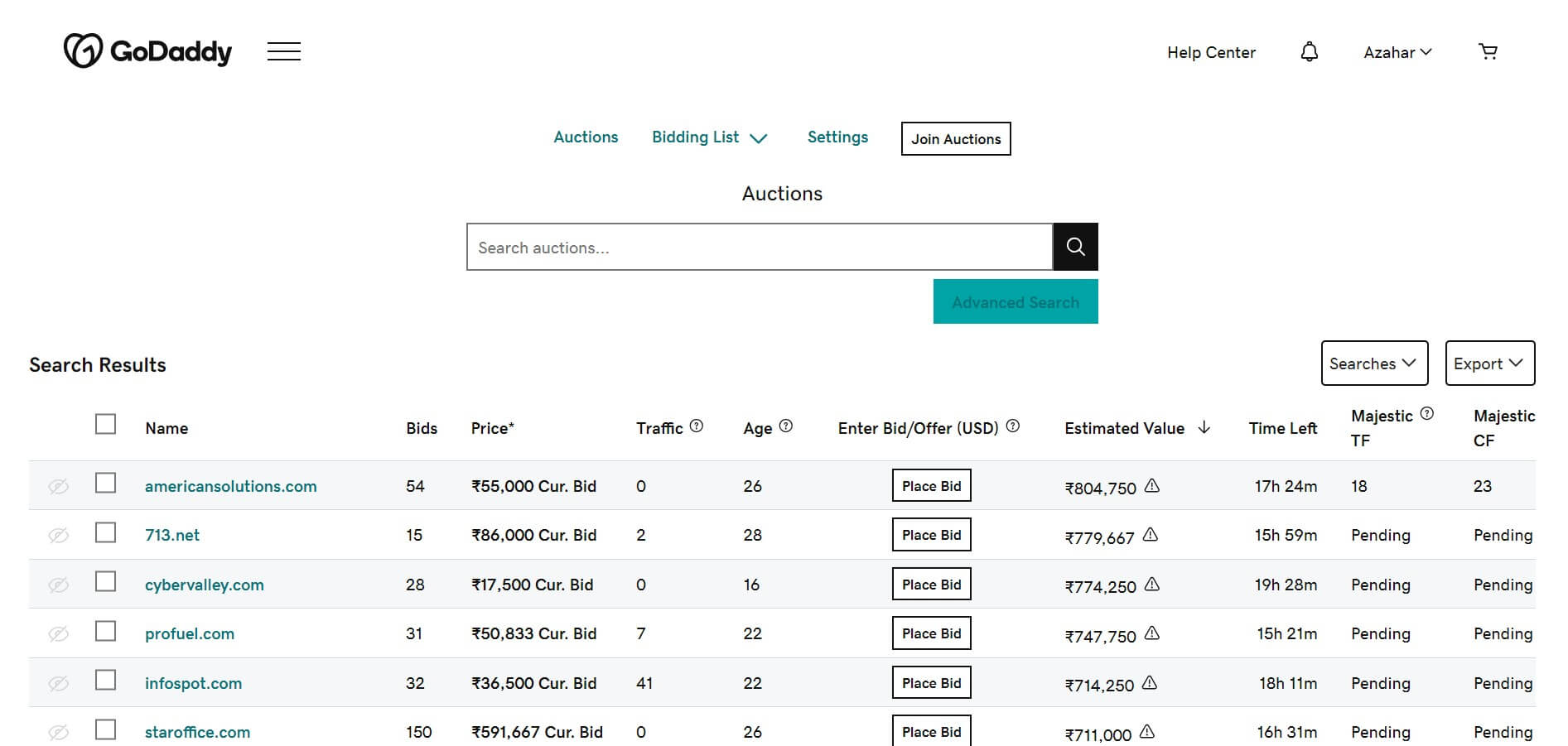Click the search magnifying glass icon

click(1074, 246)
